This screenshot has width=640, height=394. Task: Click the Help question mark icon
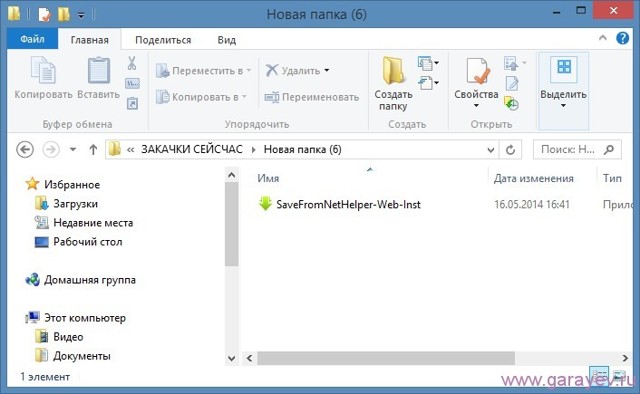(622, 38)
